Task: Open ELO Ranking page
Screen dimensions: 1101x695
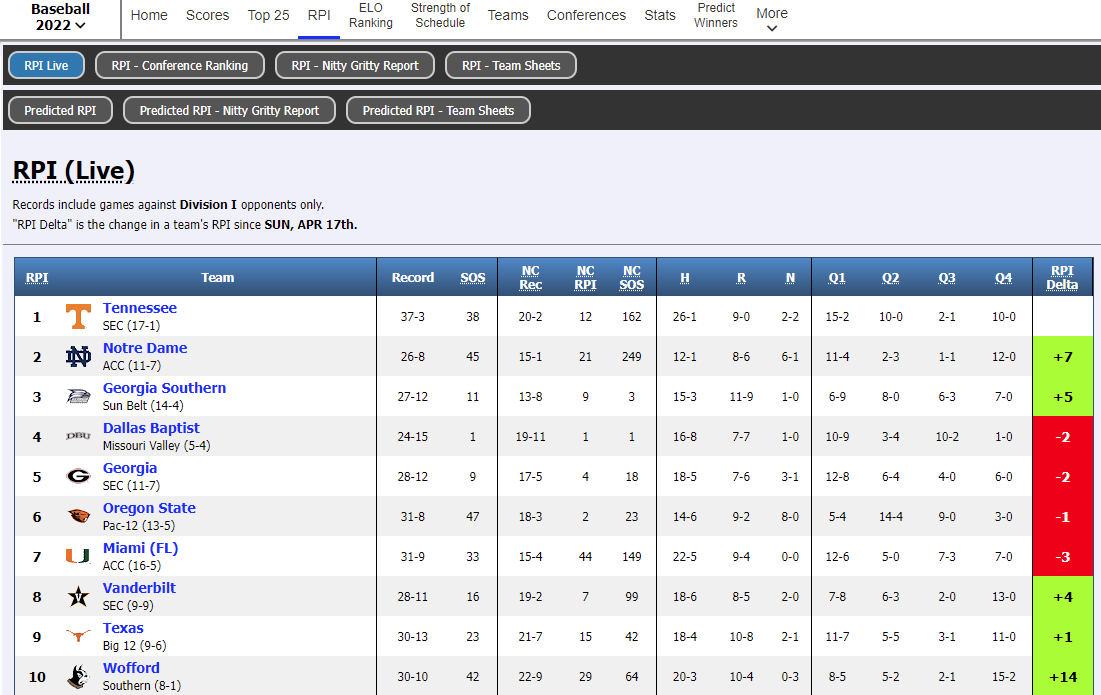Action: coord(371,15)
